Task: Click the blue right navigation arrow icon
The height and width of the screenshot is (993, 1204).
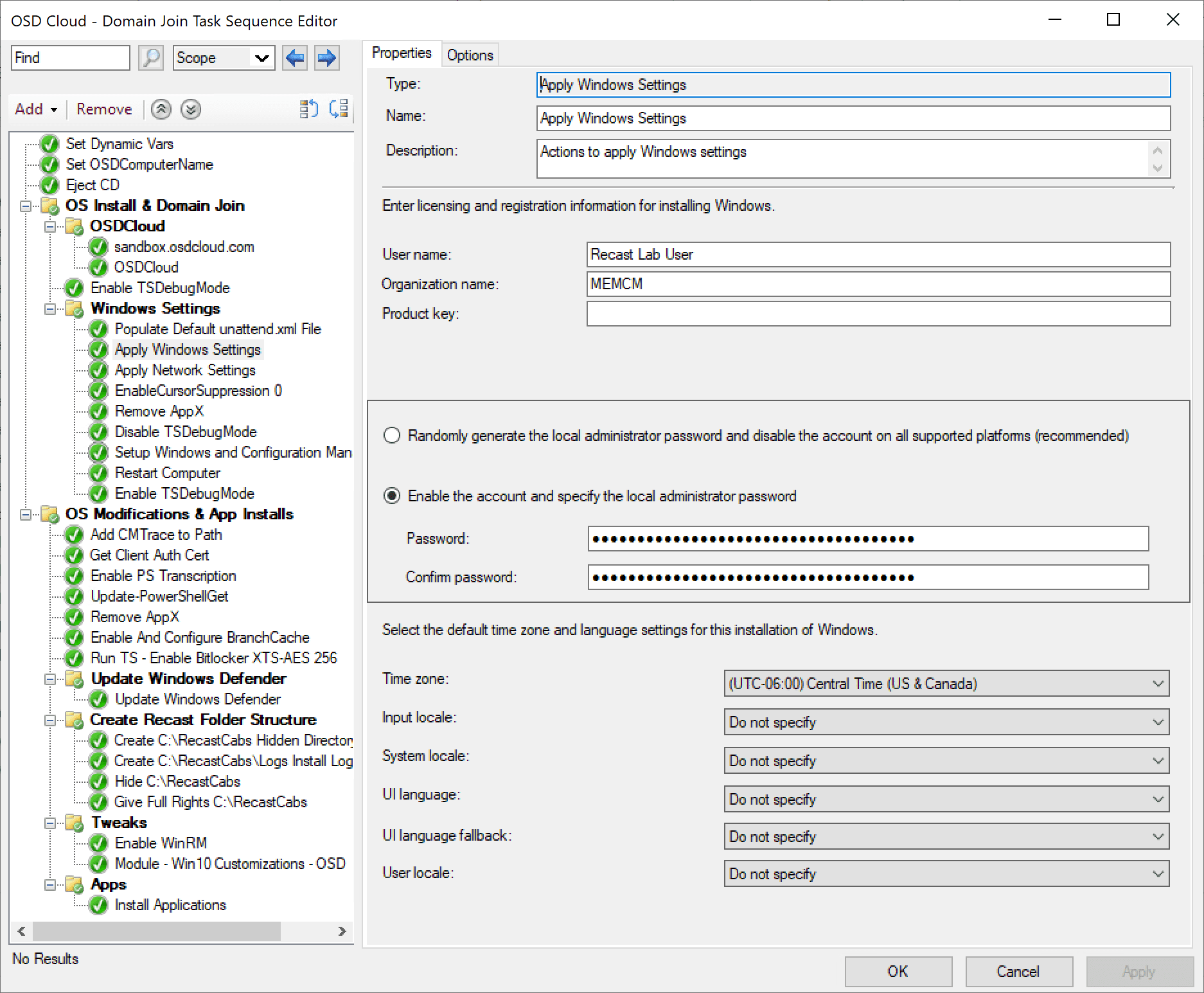Action: [x=326, y=58]
